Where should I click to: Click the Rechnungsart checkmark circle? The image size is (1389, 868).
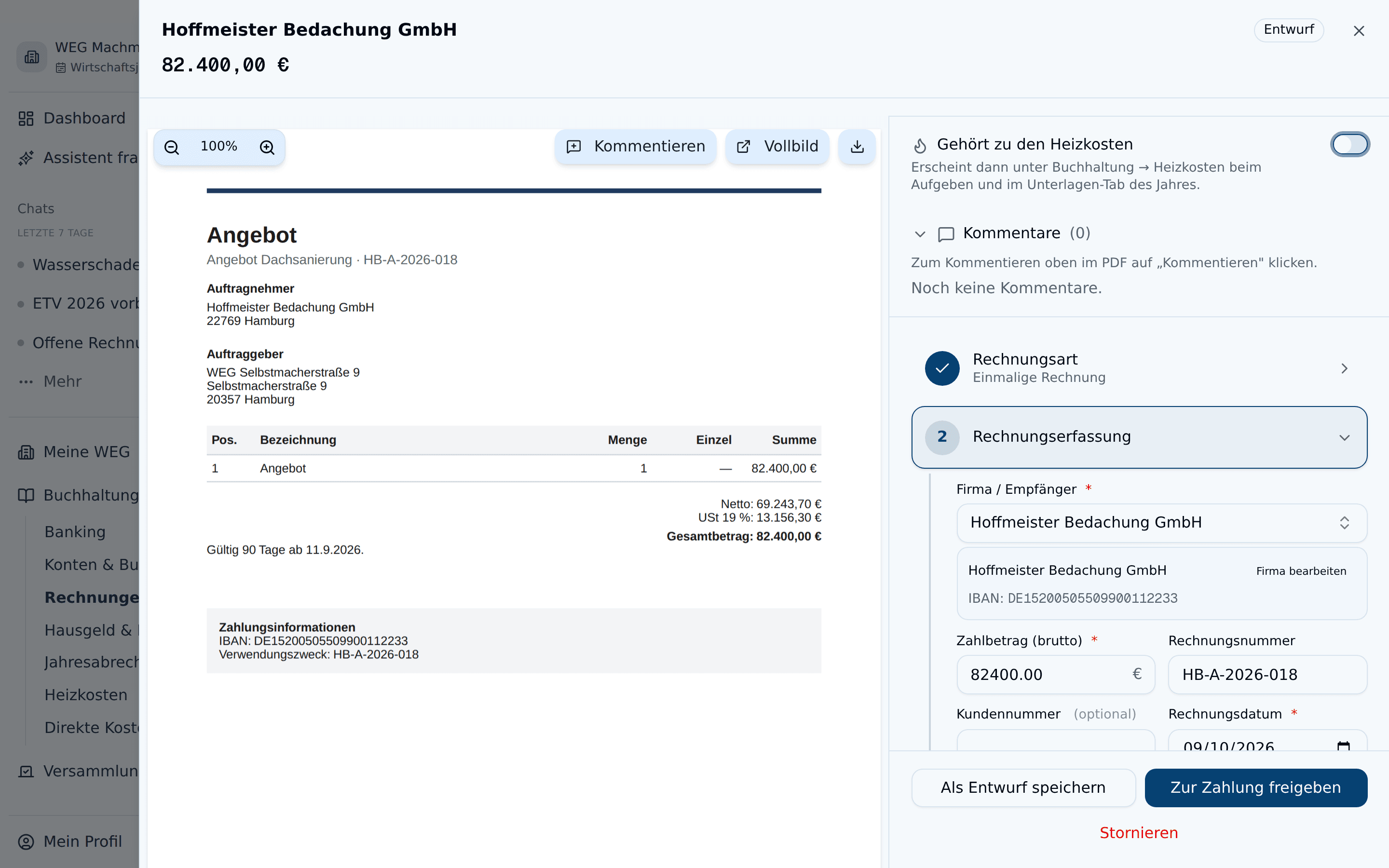942,368
